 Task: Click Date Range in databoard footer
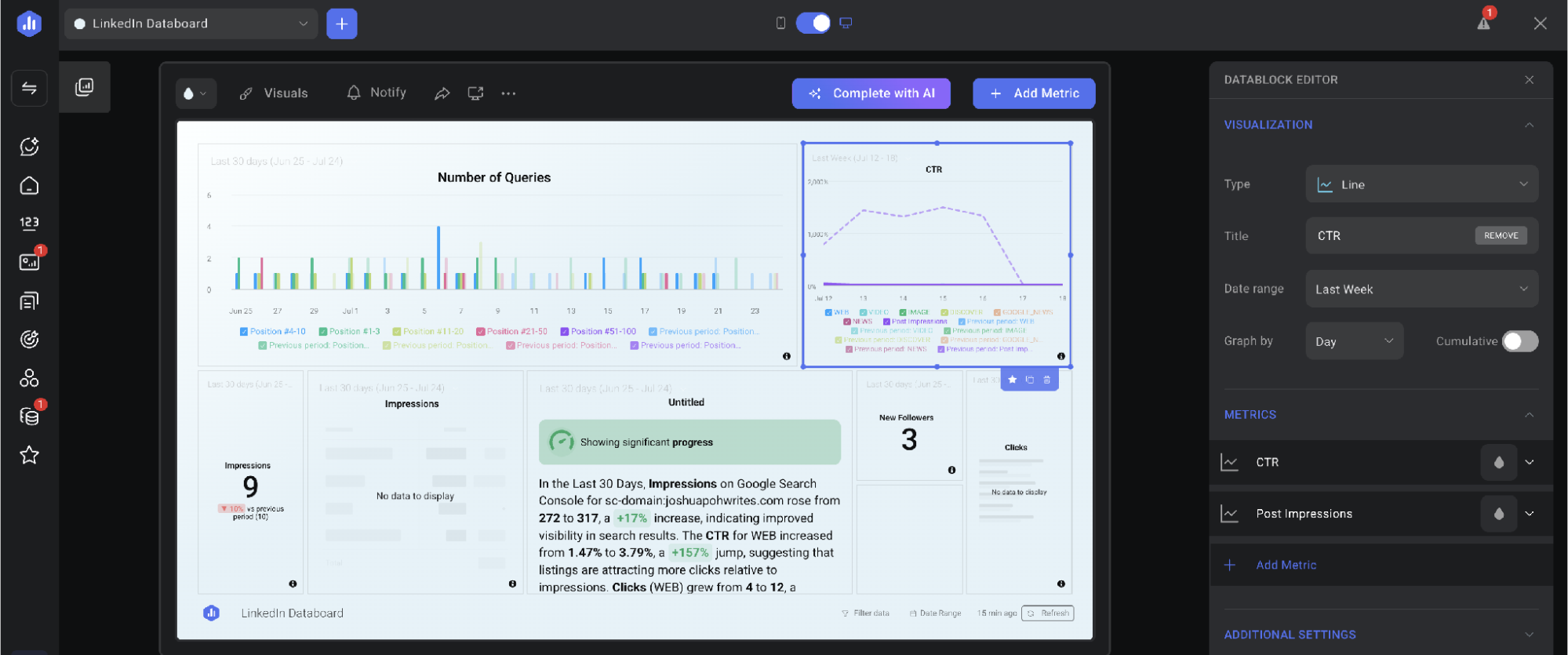point(935,613)
